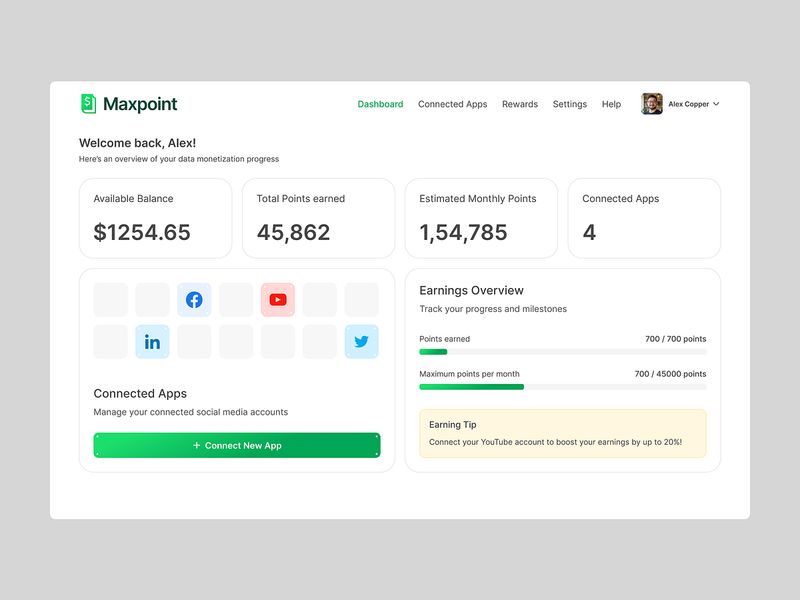The image size is (800, 600).
Task: Click 'Manage your connected social media accounts' text
Action: point(190,412)
